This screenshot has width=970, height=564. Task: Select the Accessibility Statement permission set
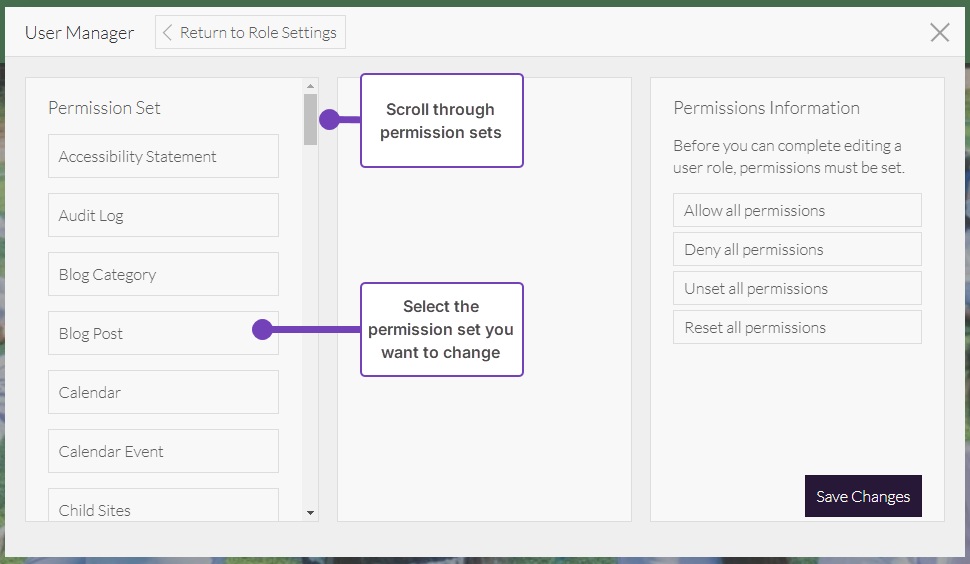tap(163, 156)
